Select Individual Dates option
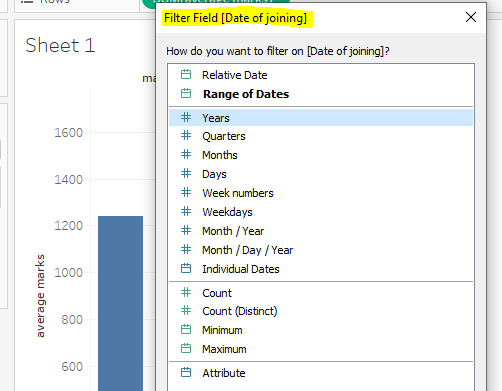The height and width of the screenshot is (391, 502). pyautogui.click(x=321, y=269)
